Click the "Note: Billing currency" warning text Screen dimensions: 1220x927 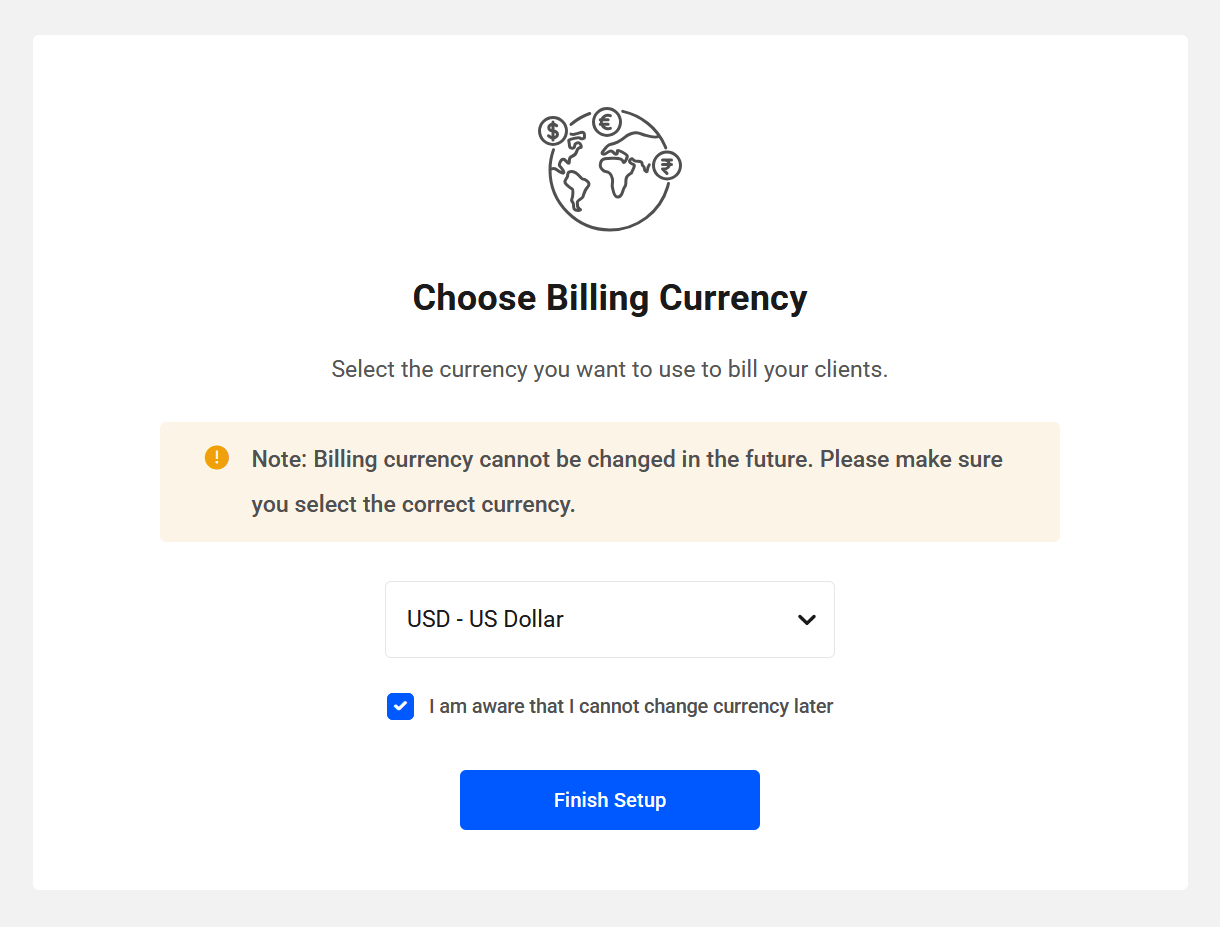coord(626,460)
